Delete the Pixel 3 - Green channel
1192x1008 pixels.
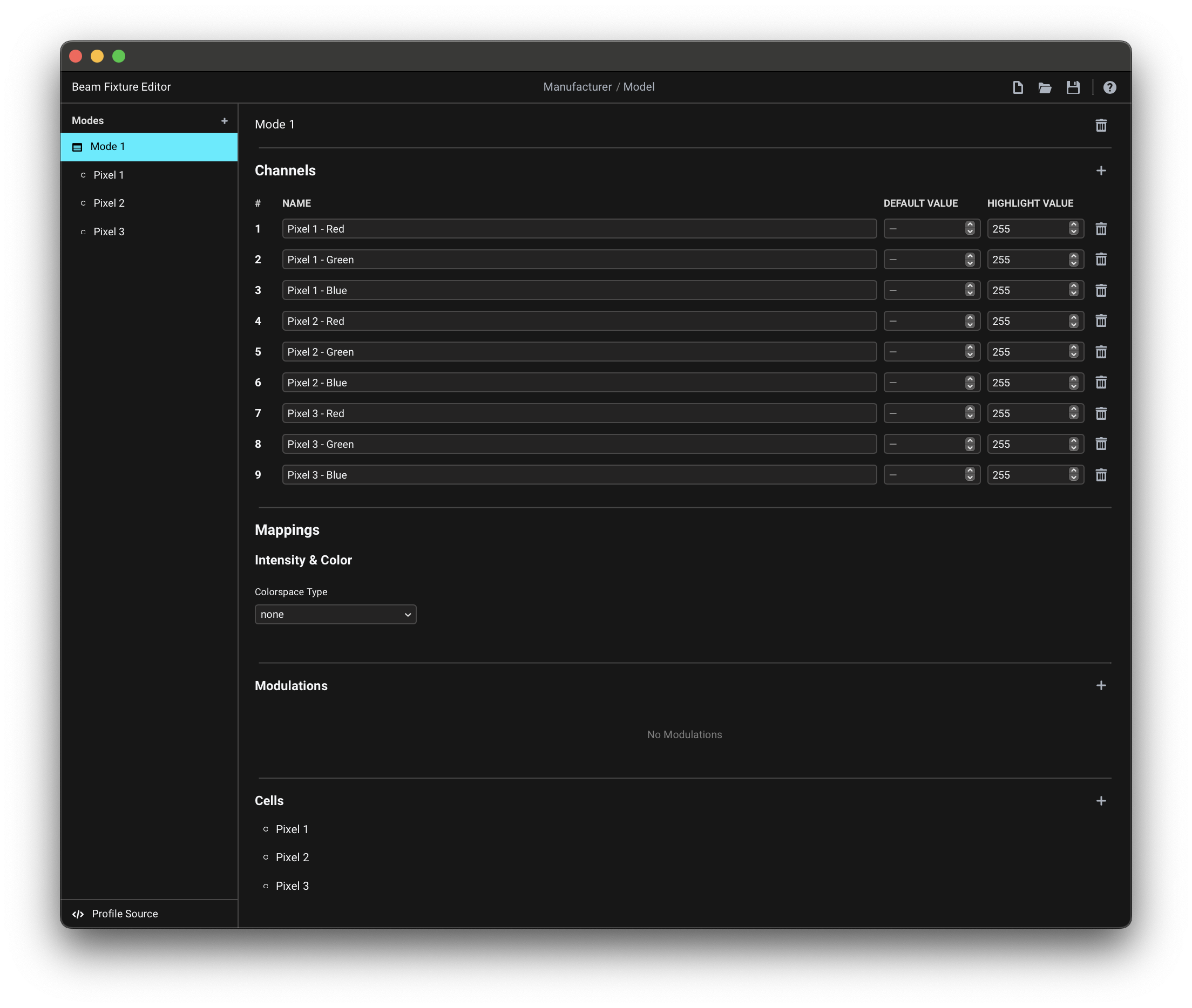click(1101, 444)
